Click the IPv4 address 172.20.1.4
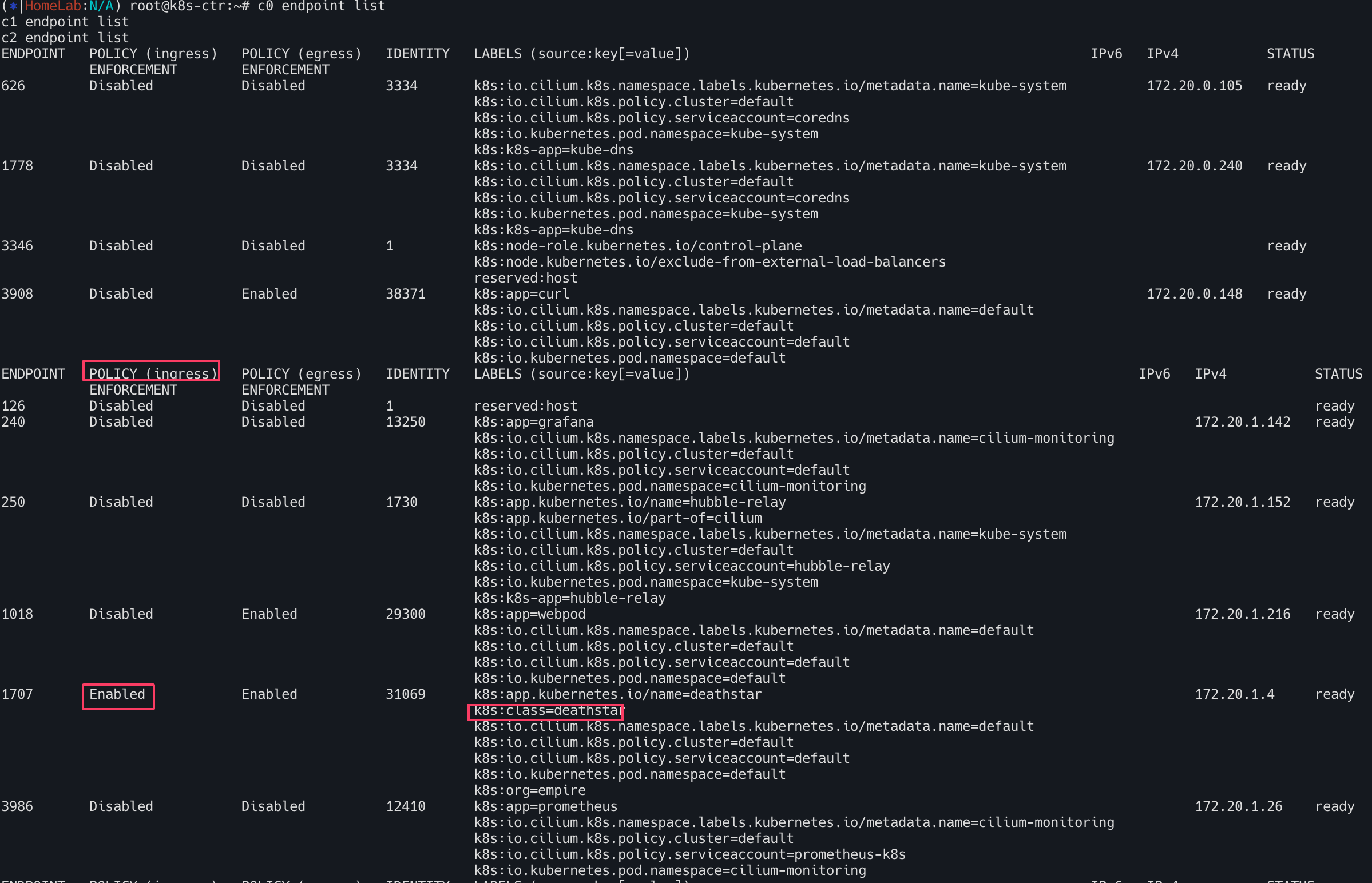Screen dimensions: 1372x883 click(1234, 694)
